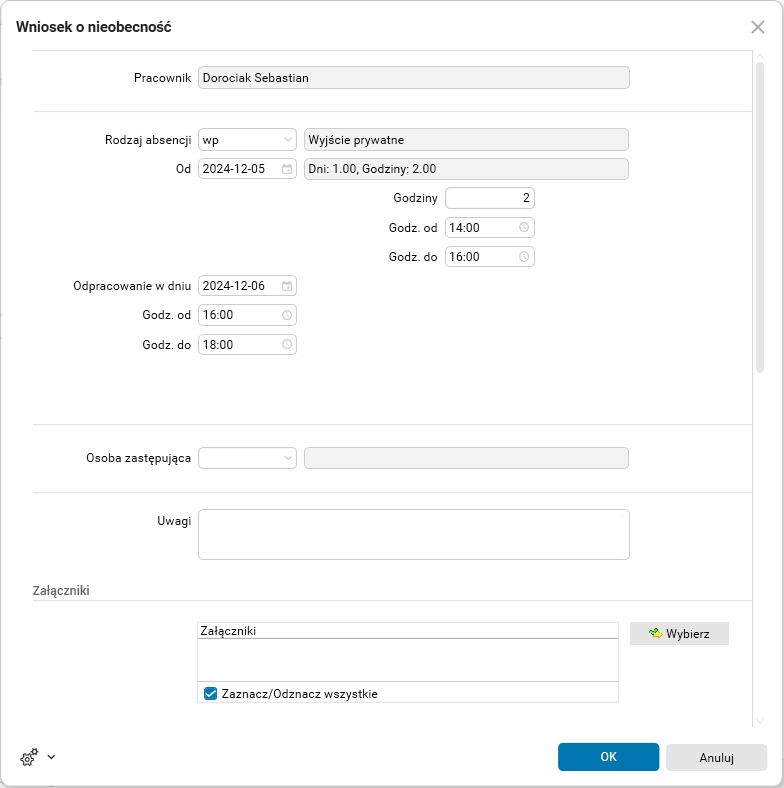Screen dimensions: 784x788
Task: Expand Osoba zastępująca dropdown
Action: click(288, 458)
